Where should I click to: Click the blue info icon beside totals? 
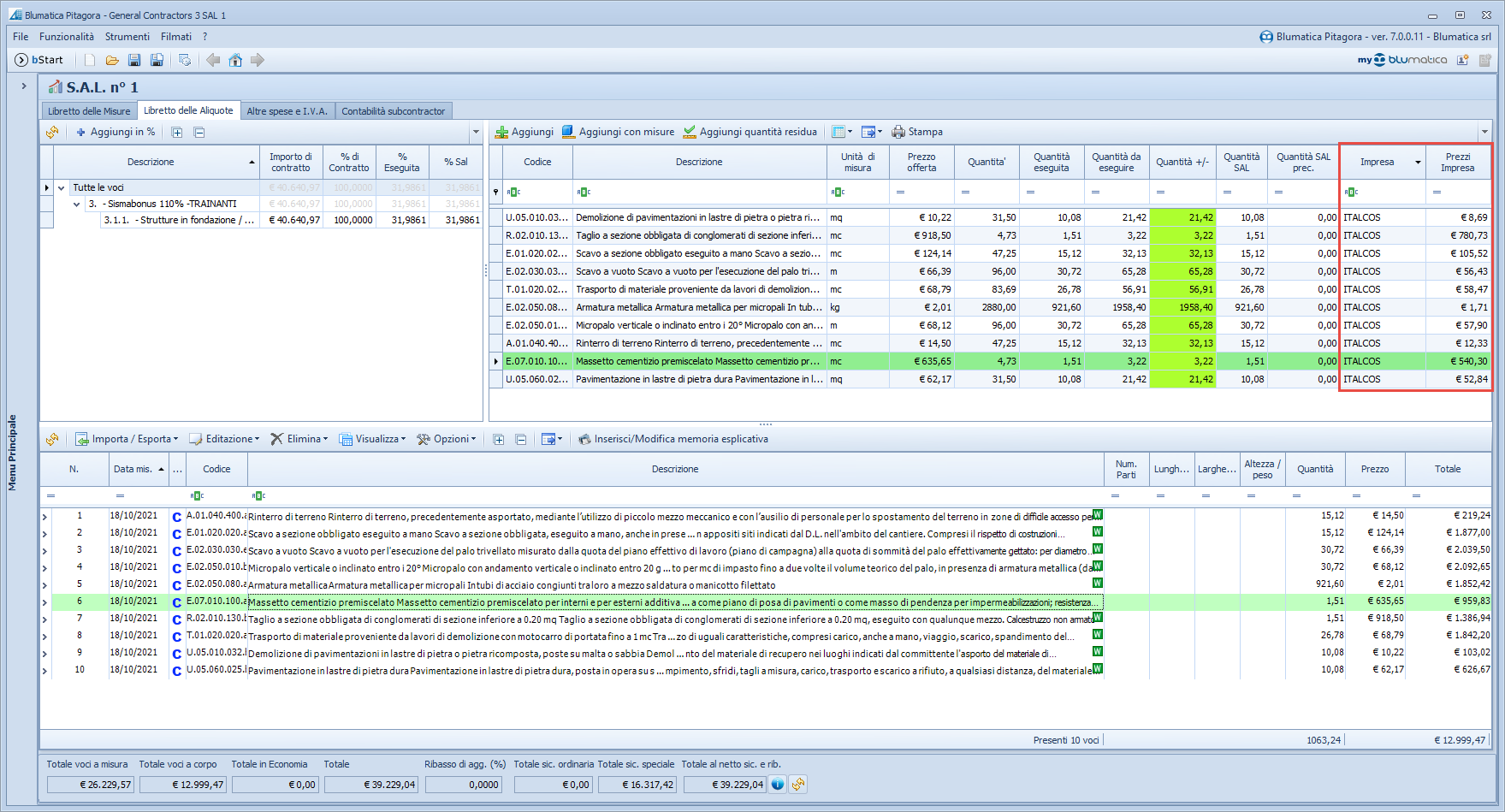(x=778, y=784)
